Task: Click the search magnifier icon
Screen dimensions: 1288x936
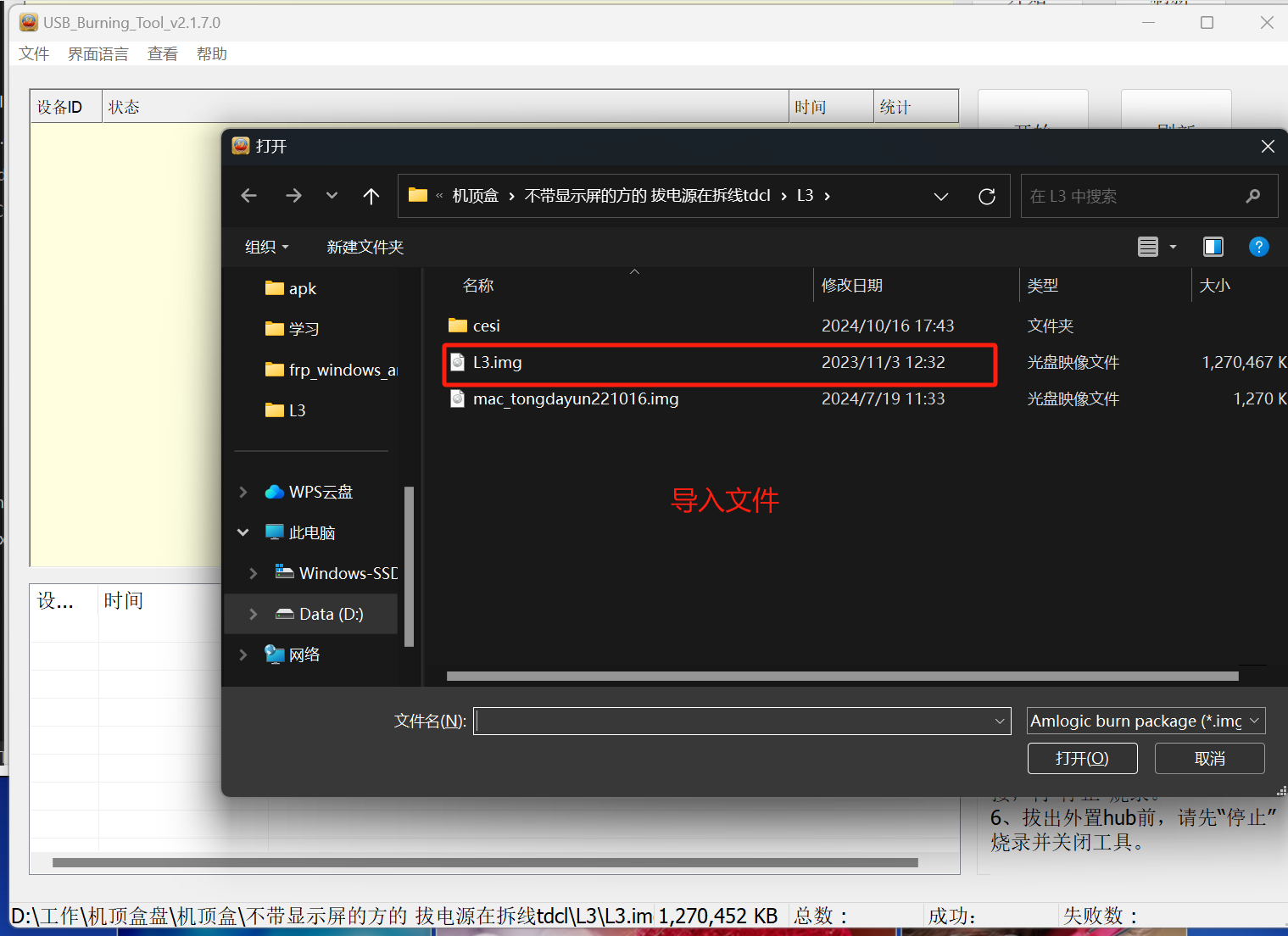Action: click(x=1253, y=197)
